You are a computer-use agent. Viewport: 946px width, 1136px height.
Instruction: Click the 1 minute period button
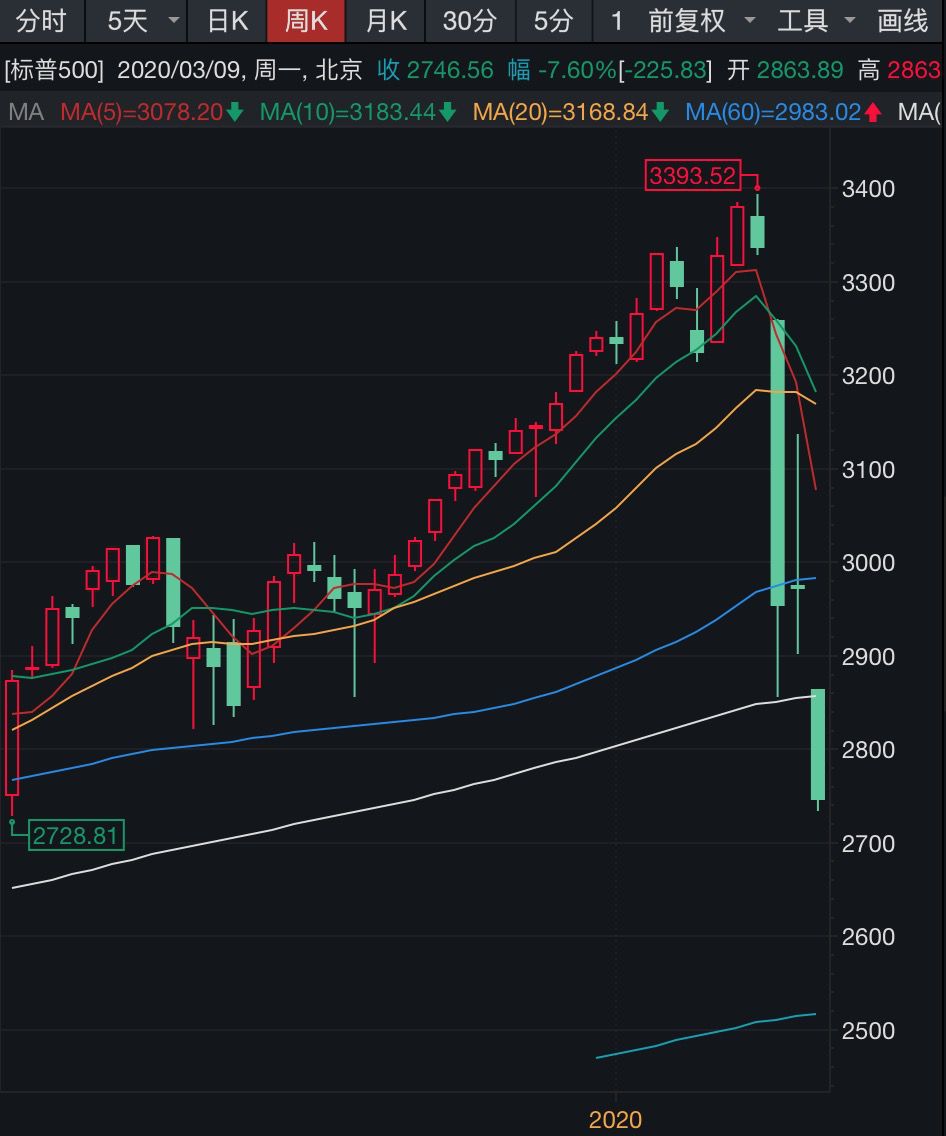pyautogui.click(x=617, y=21)
